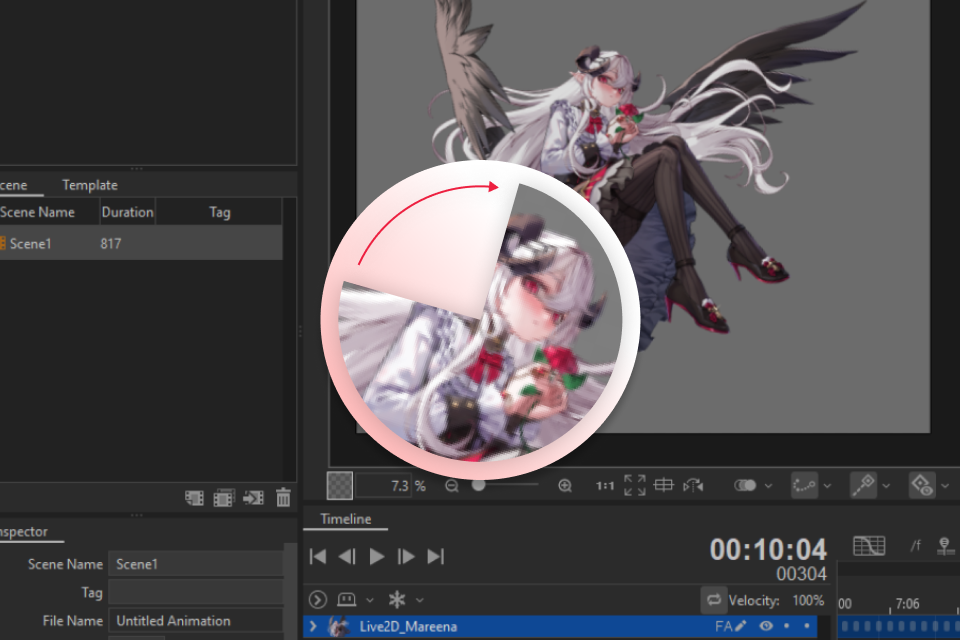The image size is (960, 640).
Task: Play the animation
Action: tap(377, 556)
